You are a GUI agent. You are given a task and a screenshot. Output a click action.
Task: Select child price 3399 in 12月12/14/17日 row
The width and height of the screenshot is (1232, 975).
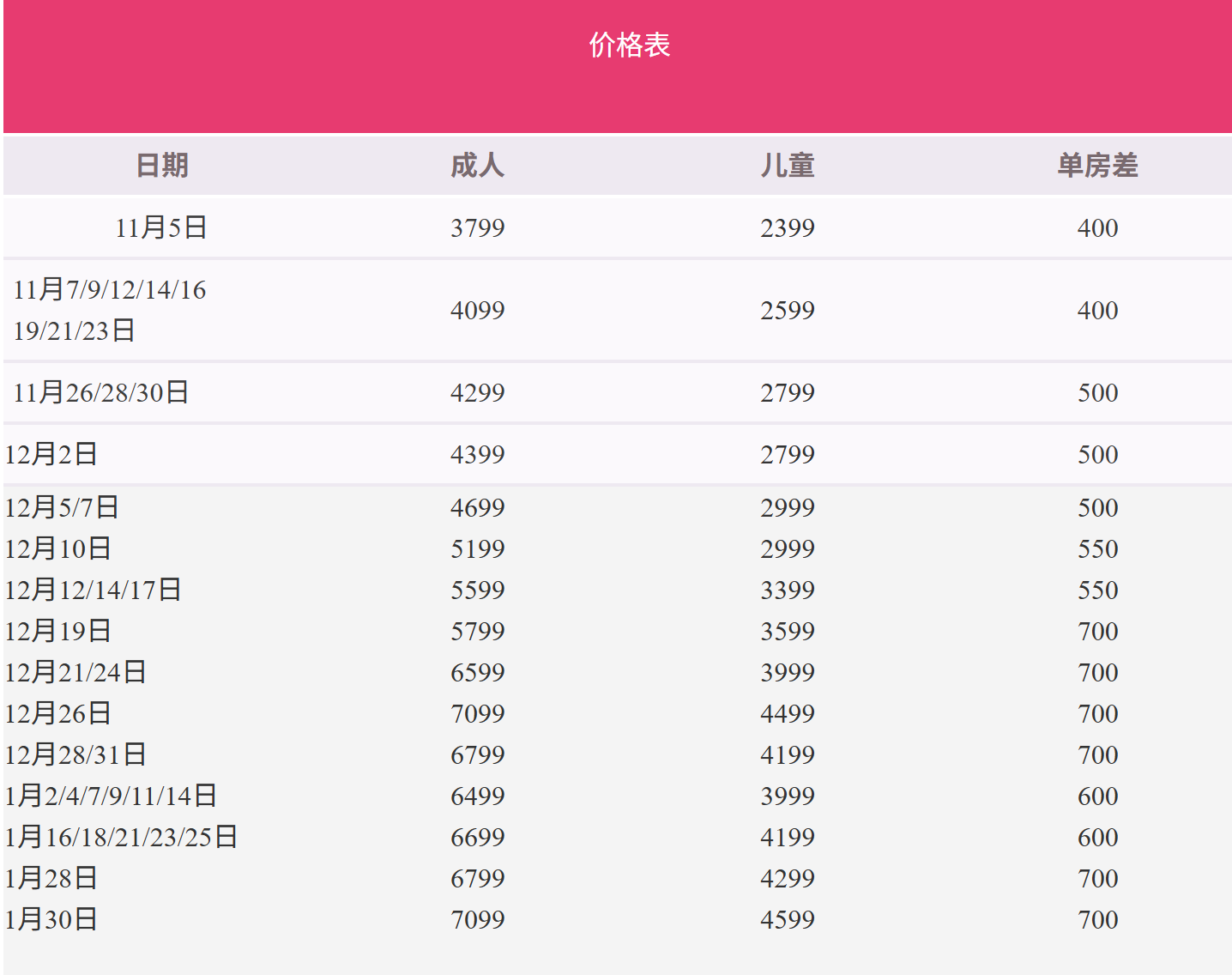point(787,590)
